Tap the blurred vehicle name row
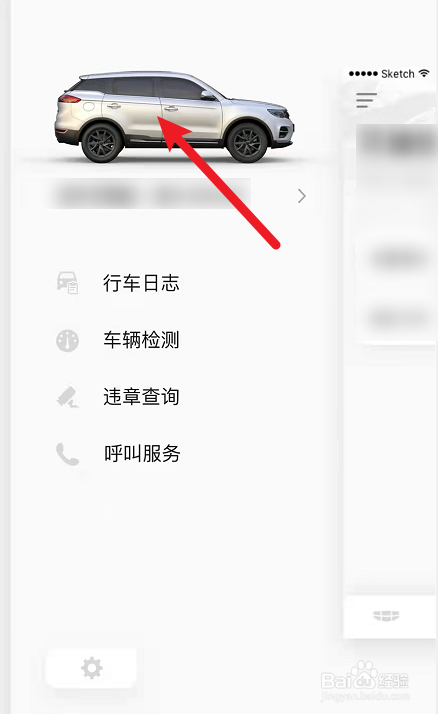This screenshot has height=714, width=438. click(x=150, y=195)
